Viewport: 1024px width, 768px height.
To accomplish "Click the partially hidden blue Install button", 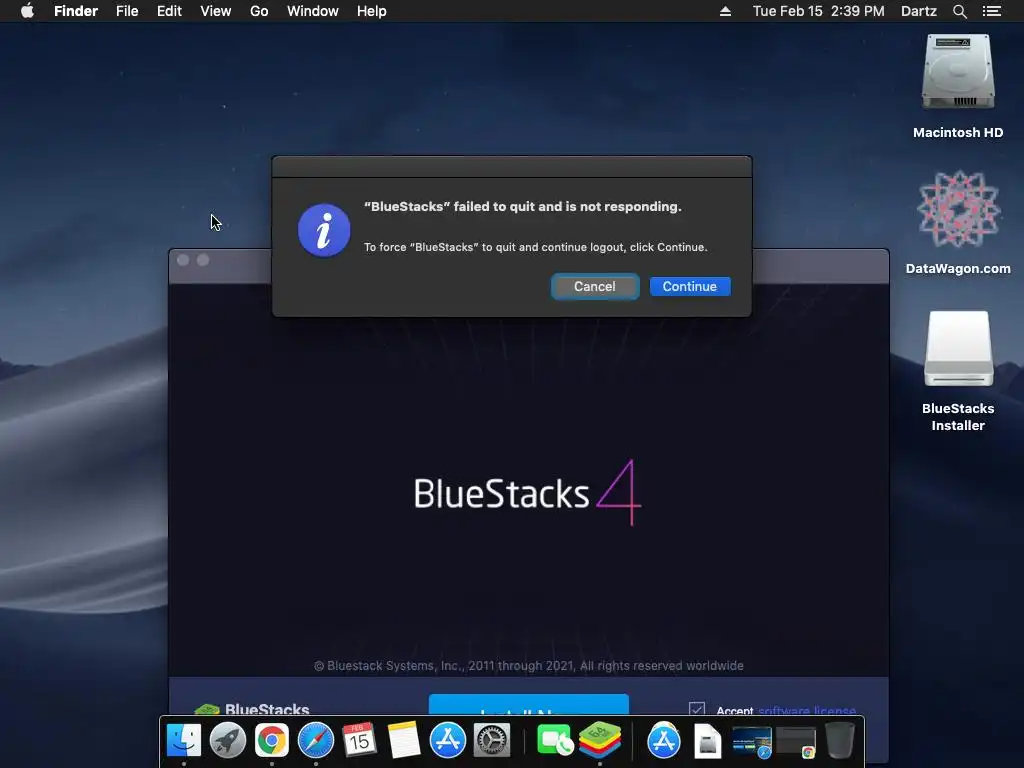I will click(x=528, y=705).
